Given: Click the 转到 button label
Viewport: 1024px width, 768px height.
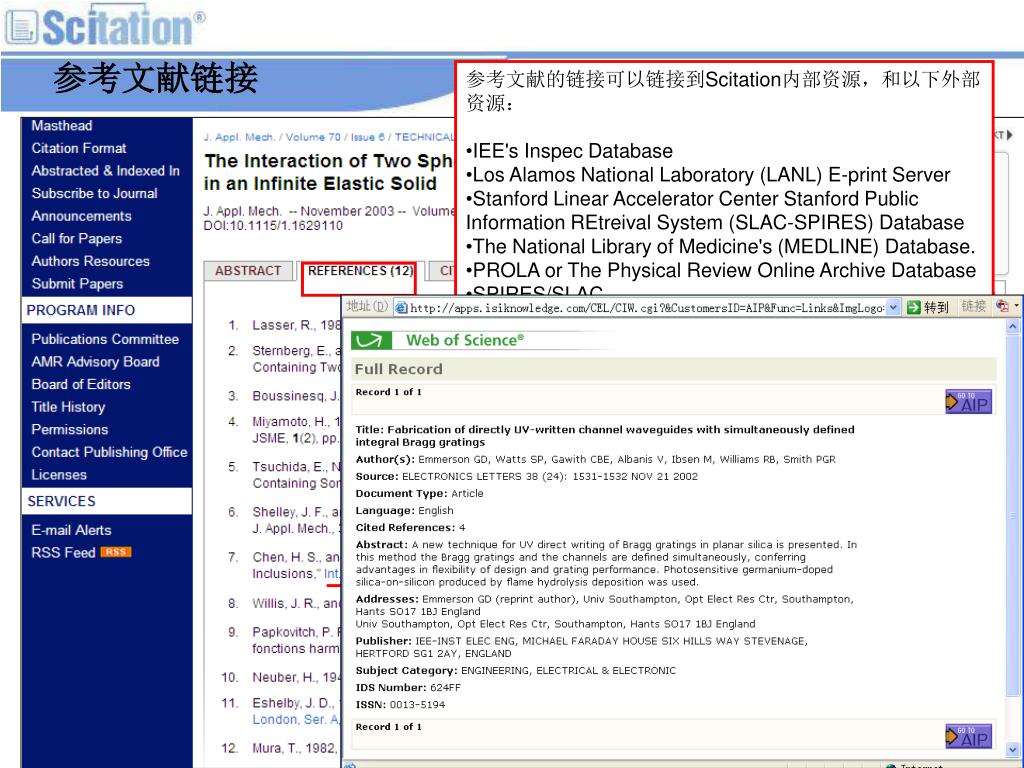Looking at the screenshot, I should pos(936,307).
